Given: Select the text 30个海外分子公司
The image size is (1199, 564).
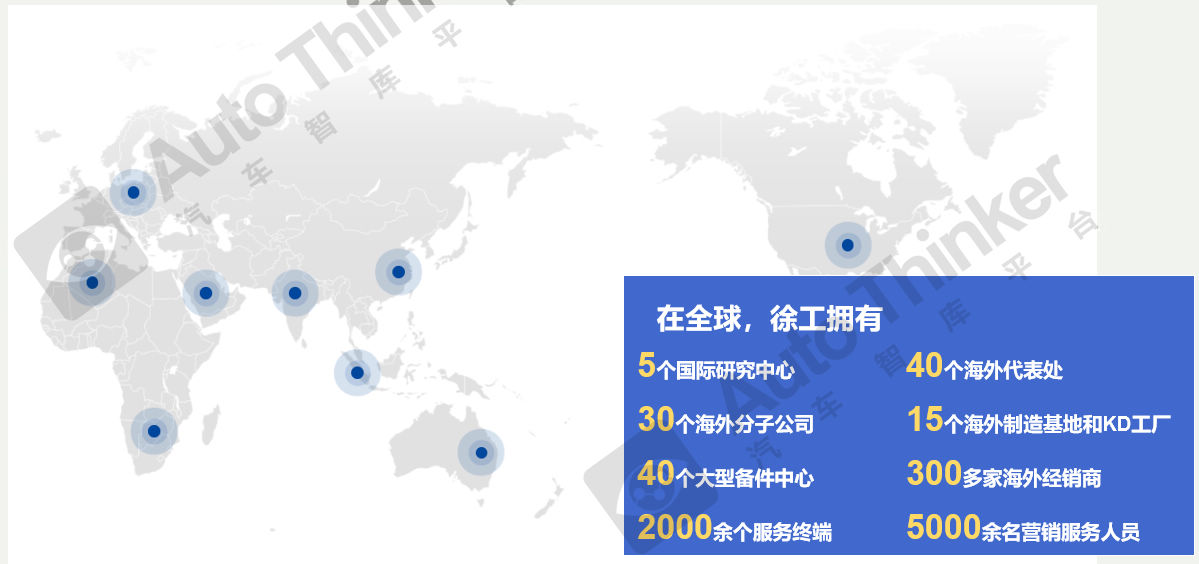Looking at the screenshot, I should (x=726, y=420).
